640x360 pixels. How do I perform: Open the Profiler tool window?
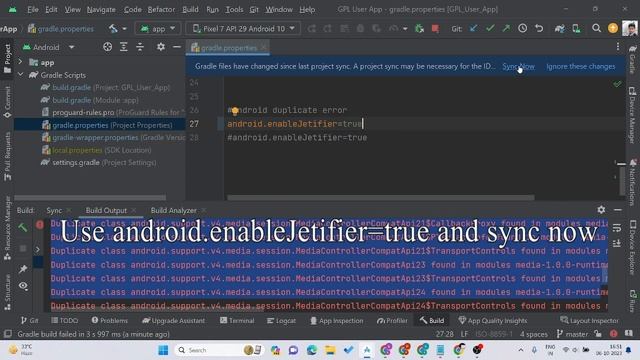pos(392,321)
